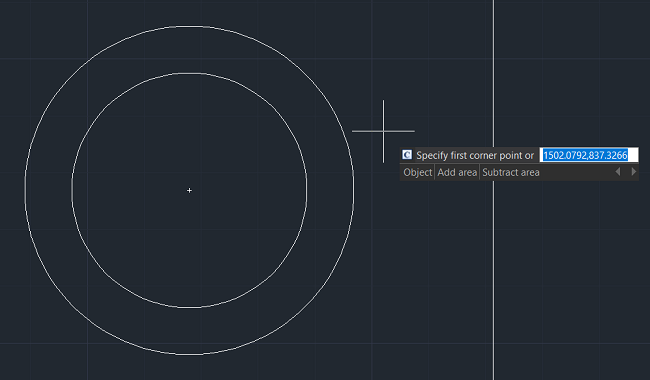Choose the Add area option
The width and height of the screenshot is (650, 380).
(457, 172)
